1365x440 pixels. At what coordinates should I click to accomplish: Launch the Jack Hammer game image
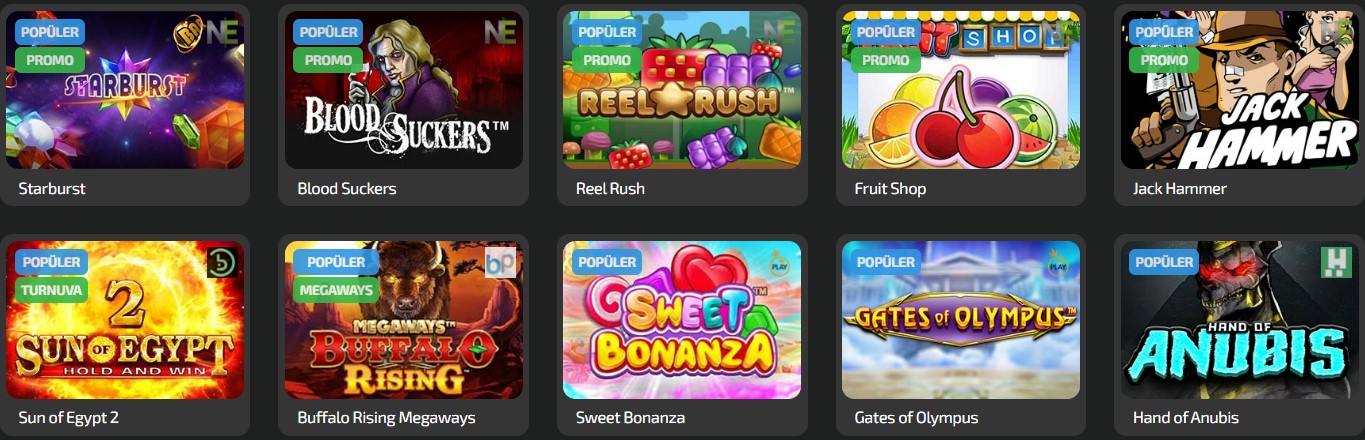coord(1240,90)
